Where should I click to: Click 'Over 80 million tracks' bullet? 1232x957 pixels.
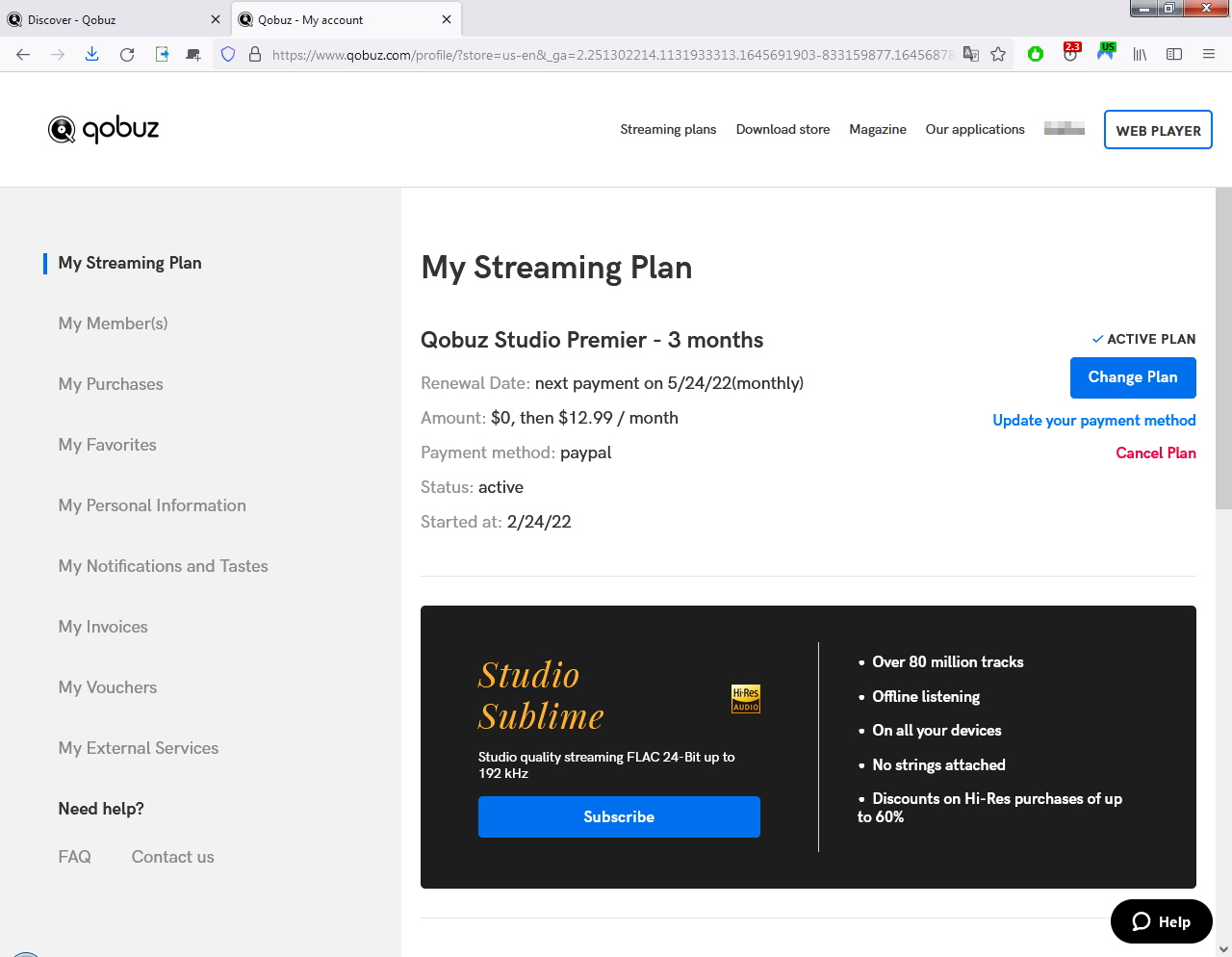point(947,661)
